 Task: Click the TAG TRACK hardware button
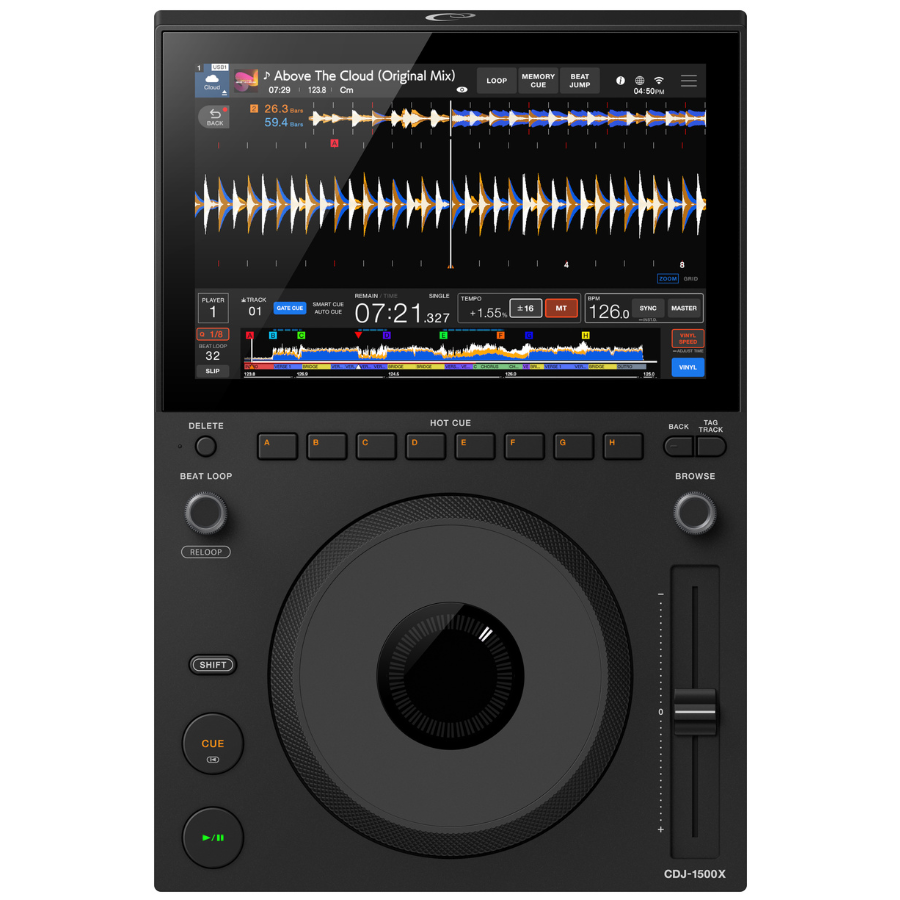pyautogui.click(x=711, y=447)
